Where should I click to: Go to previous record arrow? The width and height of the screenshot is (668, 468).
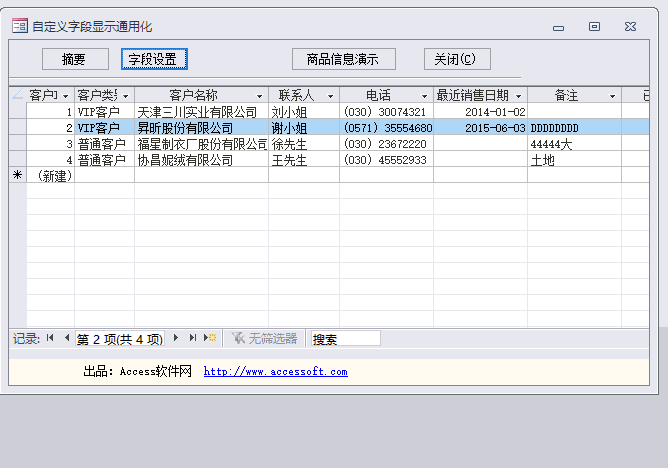coord(67,338)
